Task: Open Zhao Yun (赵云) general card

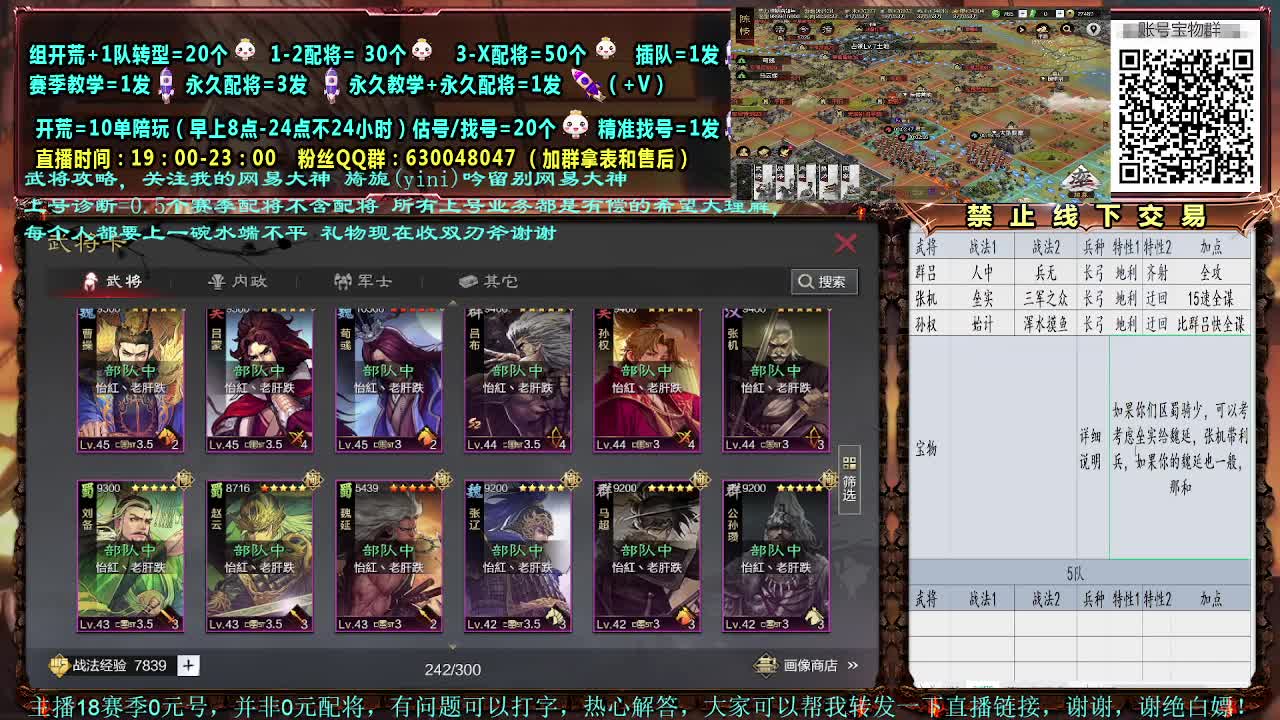Action: (260, 556)
